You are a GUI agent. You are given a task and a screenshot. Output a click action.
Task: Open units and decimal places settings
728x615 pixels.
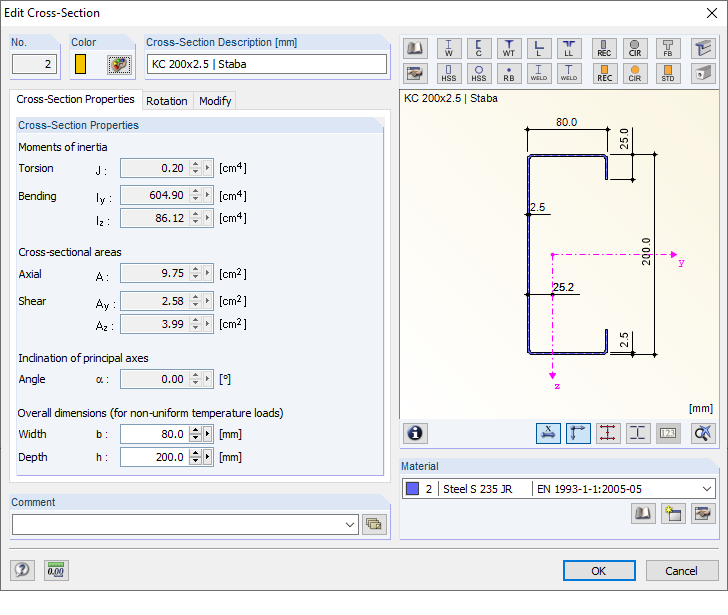pyautogui.click(x=56, y=570)
